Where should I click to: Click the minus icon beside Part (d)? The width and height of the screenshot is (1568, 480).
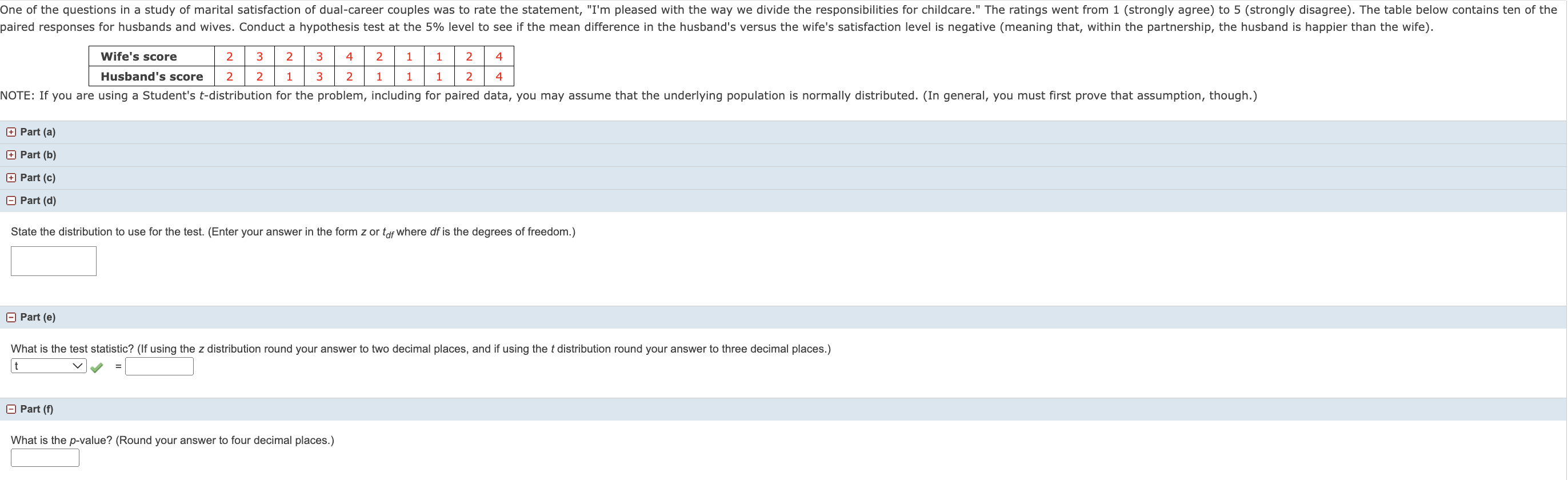[10, 200]
